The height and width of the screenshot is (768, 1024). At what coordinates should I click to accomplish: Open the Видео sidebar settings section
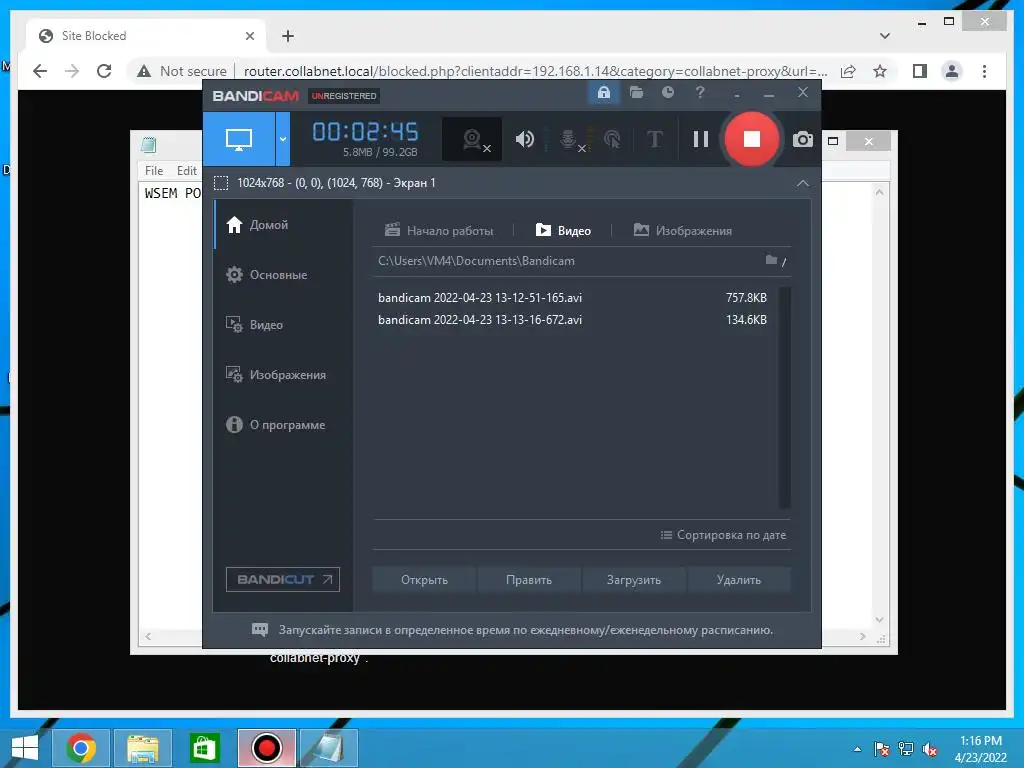(x=284, y=325)
